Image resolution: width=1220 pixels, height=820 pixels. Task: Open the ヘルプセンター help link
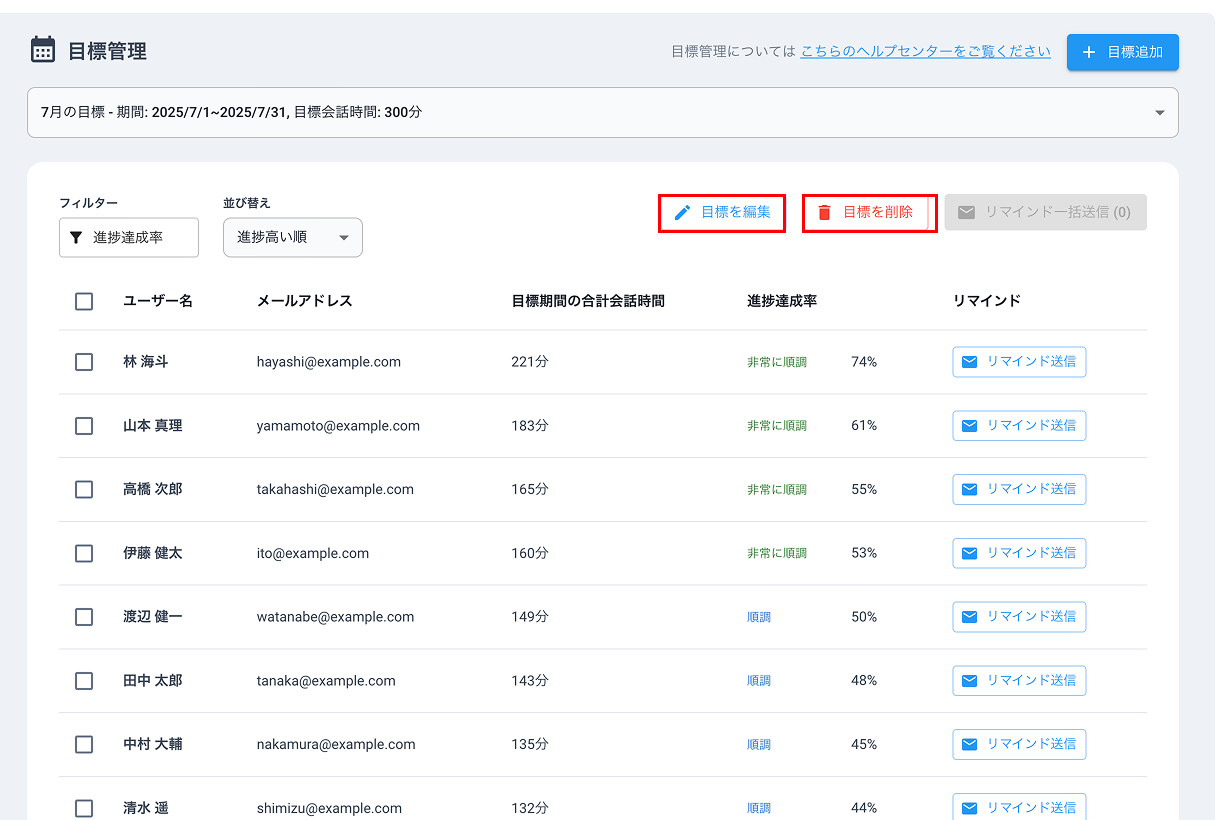point(925,51)
